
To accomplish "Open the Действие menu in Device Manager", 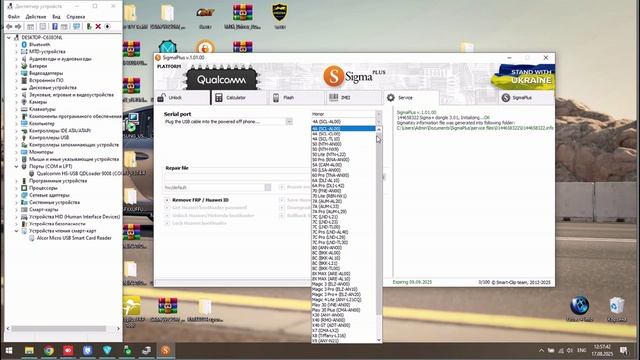I will pyautogui.click(x=36, y=17).
